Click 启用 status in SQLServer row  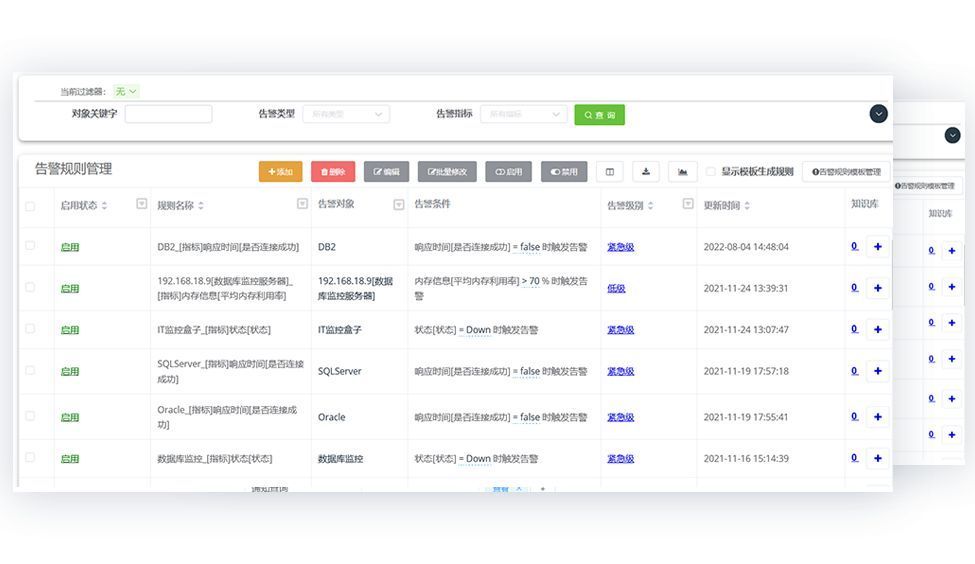(70, 371)
